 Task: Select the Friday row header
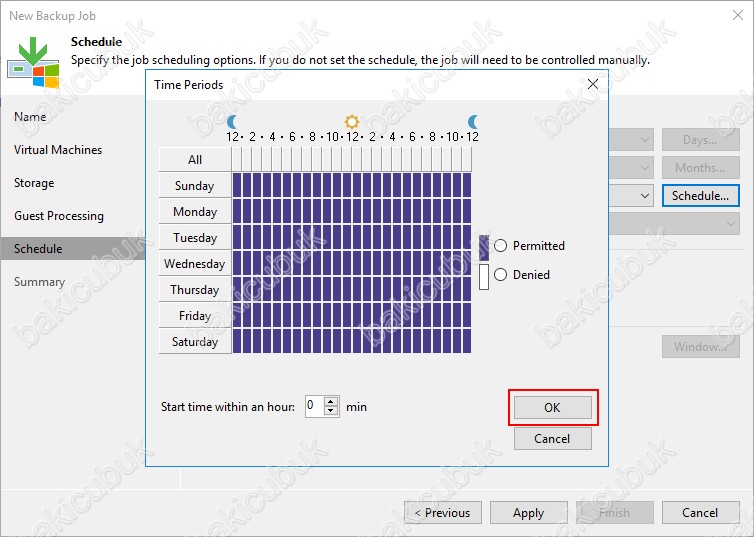click(195, 315)
